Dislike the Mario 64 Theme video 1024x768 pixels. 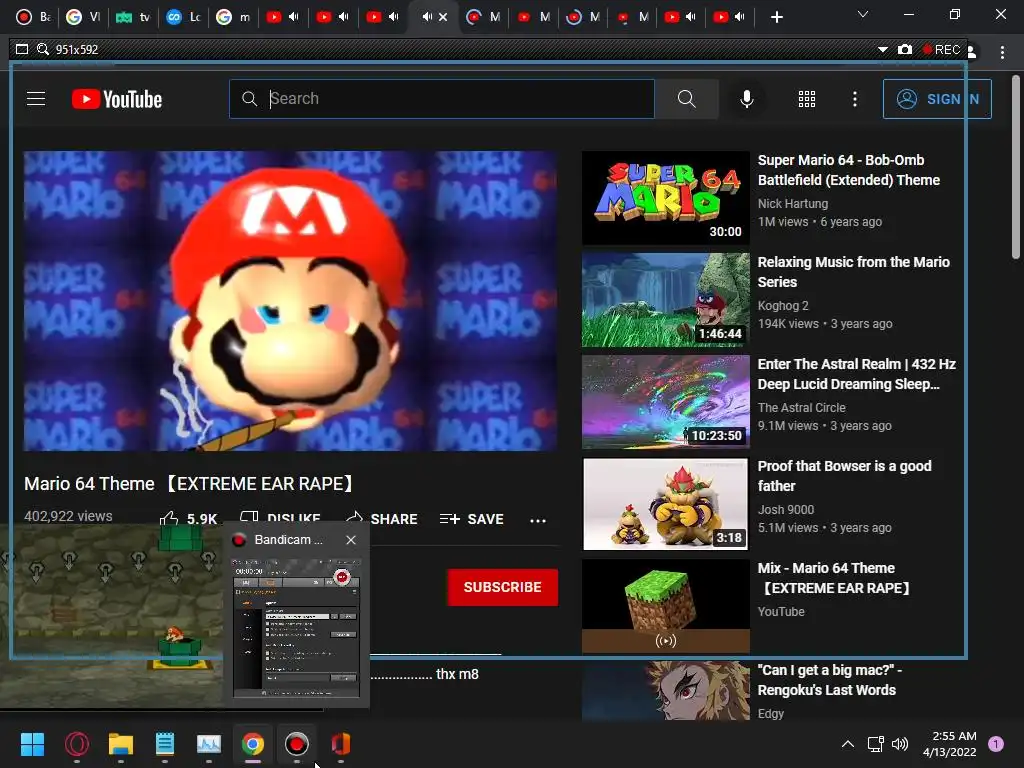(x=281, y=517)
